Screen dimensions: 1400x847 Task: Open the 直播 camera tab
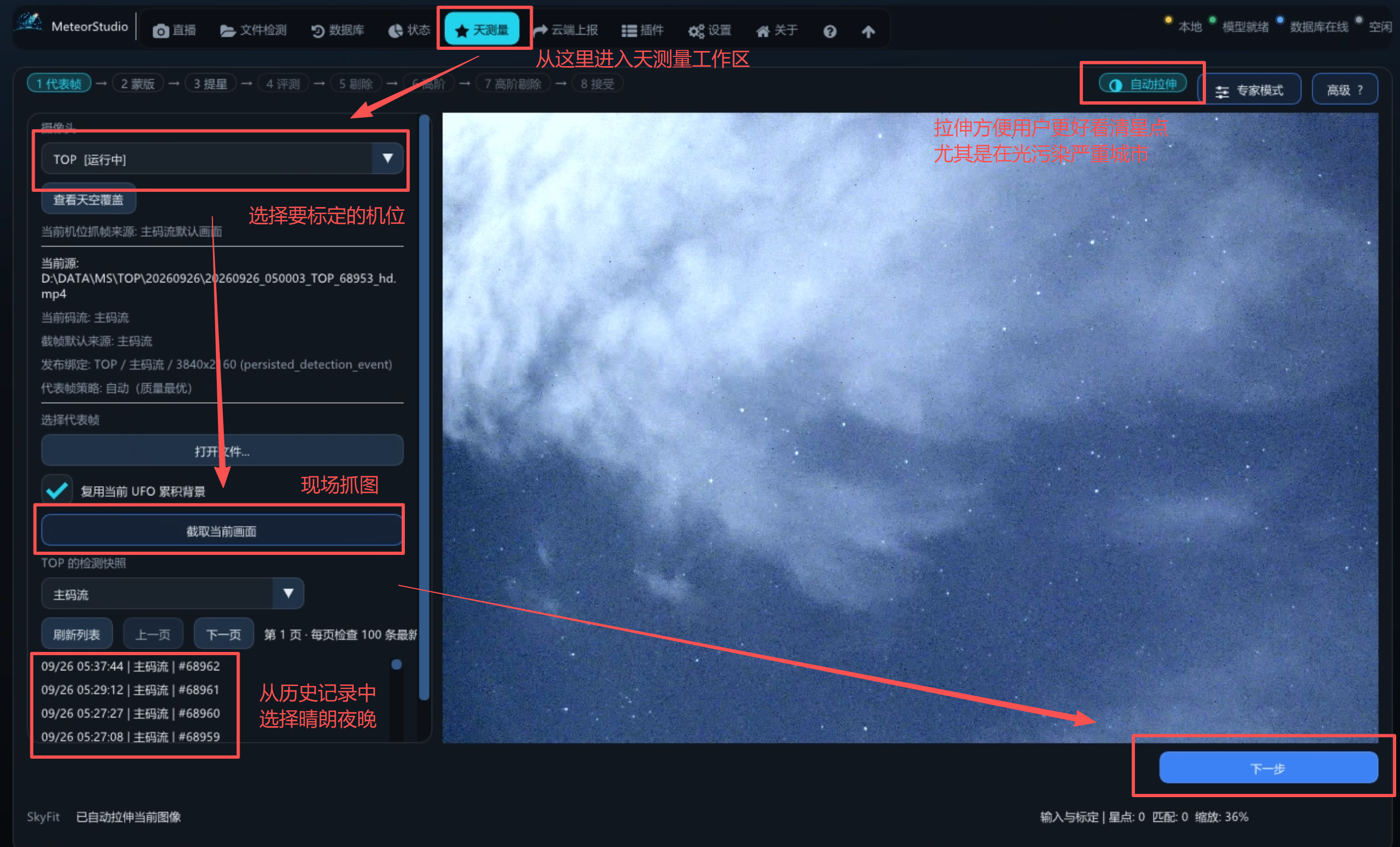click(175, 30)
